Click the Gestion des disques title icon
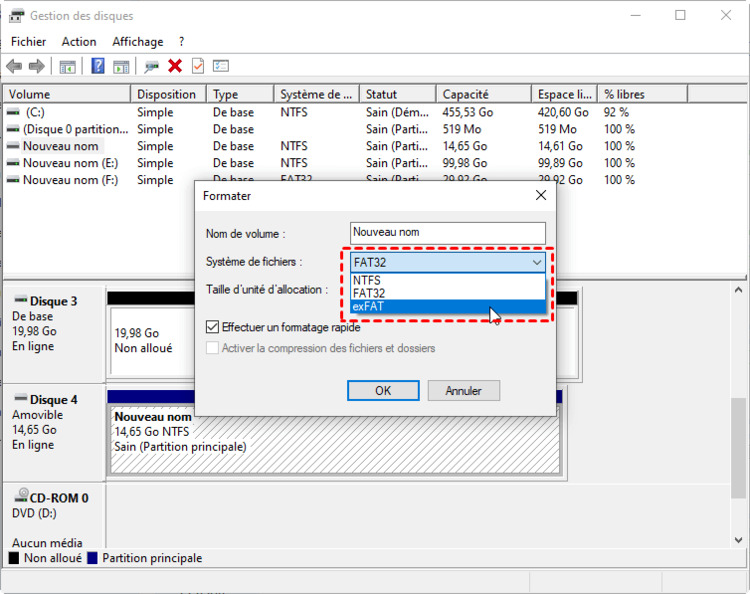This screenshot has height=594, width=750. pos(16,16)
